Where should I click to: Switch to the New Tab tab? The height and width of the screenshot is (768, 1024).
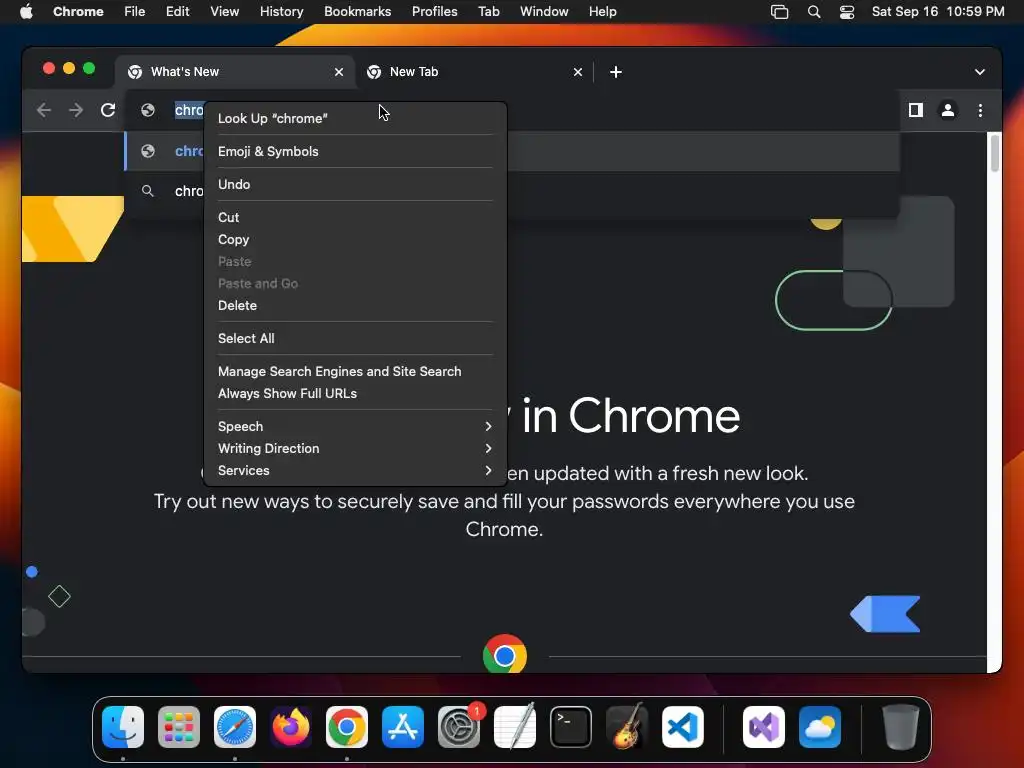pos(474,72)
